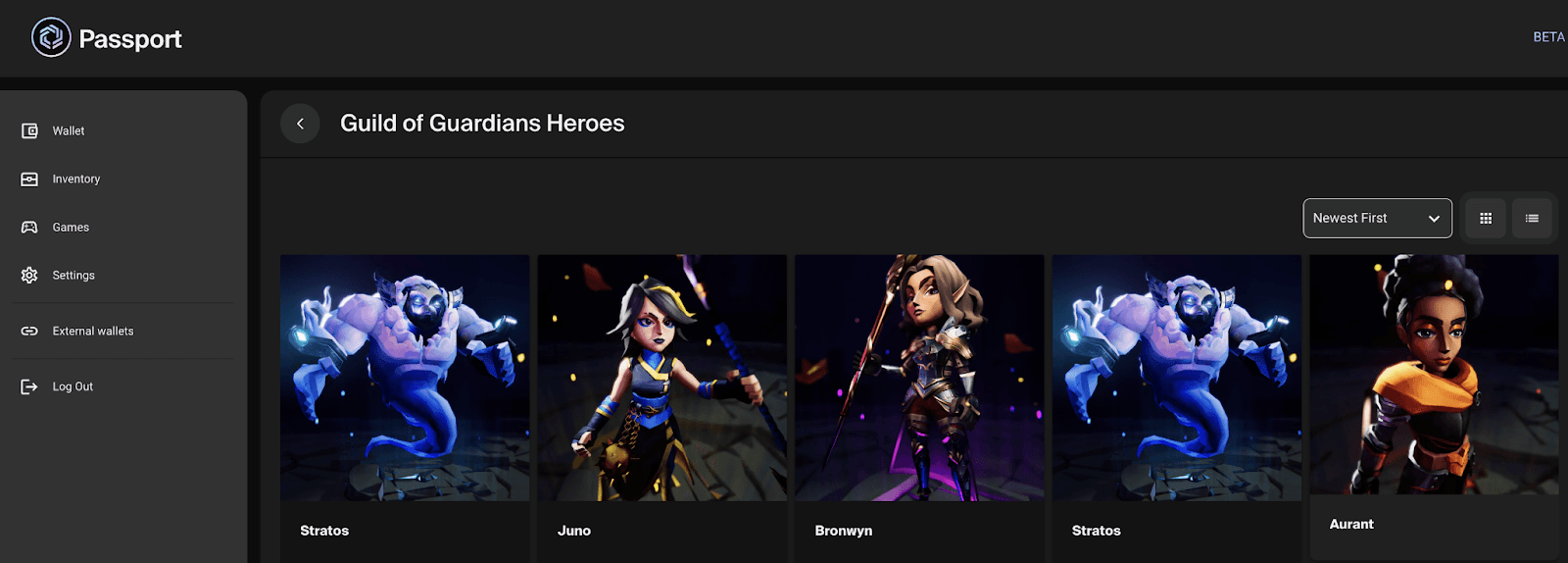Click the External wallets link icon
This screenshot has height=563, width=1568.
29,332
